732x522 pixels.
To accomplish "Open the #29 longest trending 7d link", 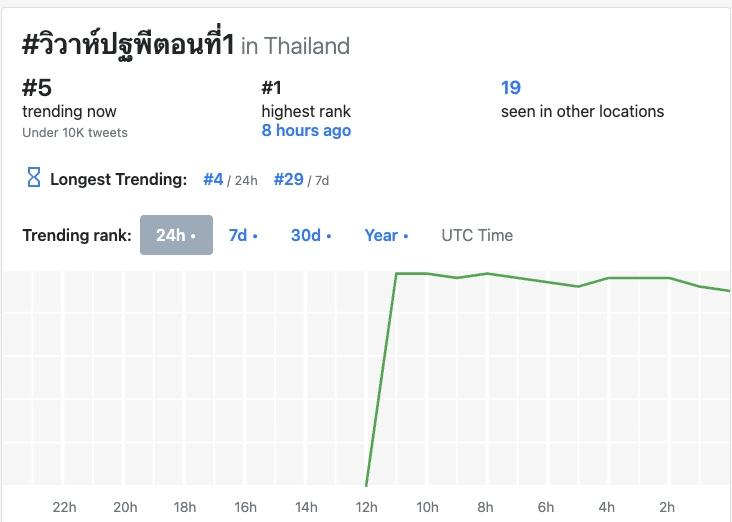I will pyautogui.click(x=288, y=180).
